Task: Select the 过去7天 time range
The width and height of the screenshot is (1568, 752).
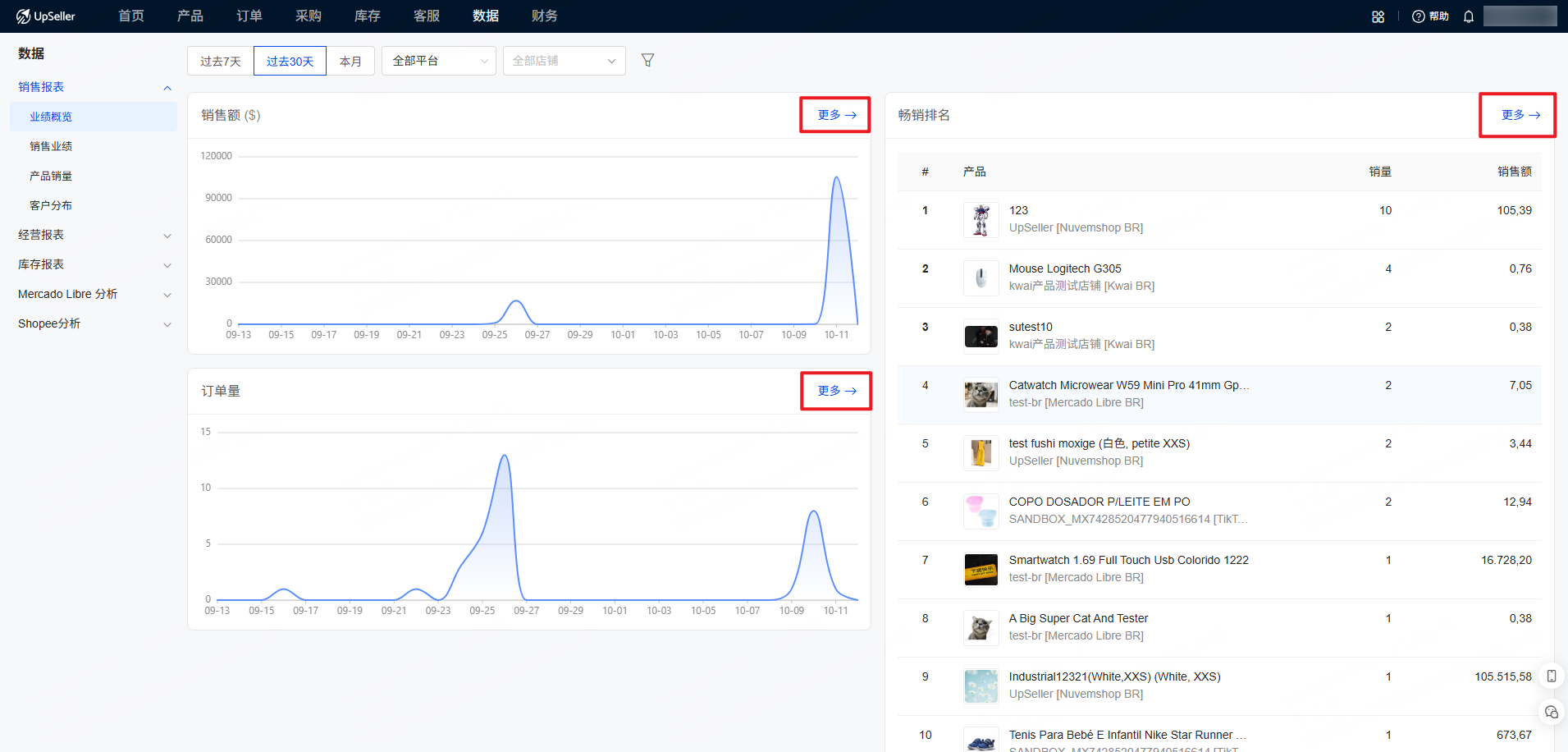Action: tap(221, 62)
